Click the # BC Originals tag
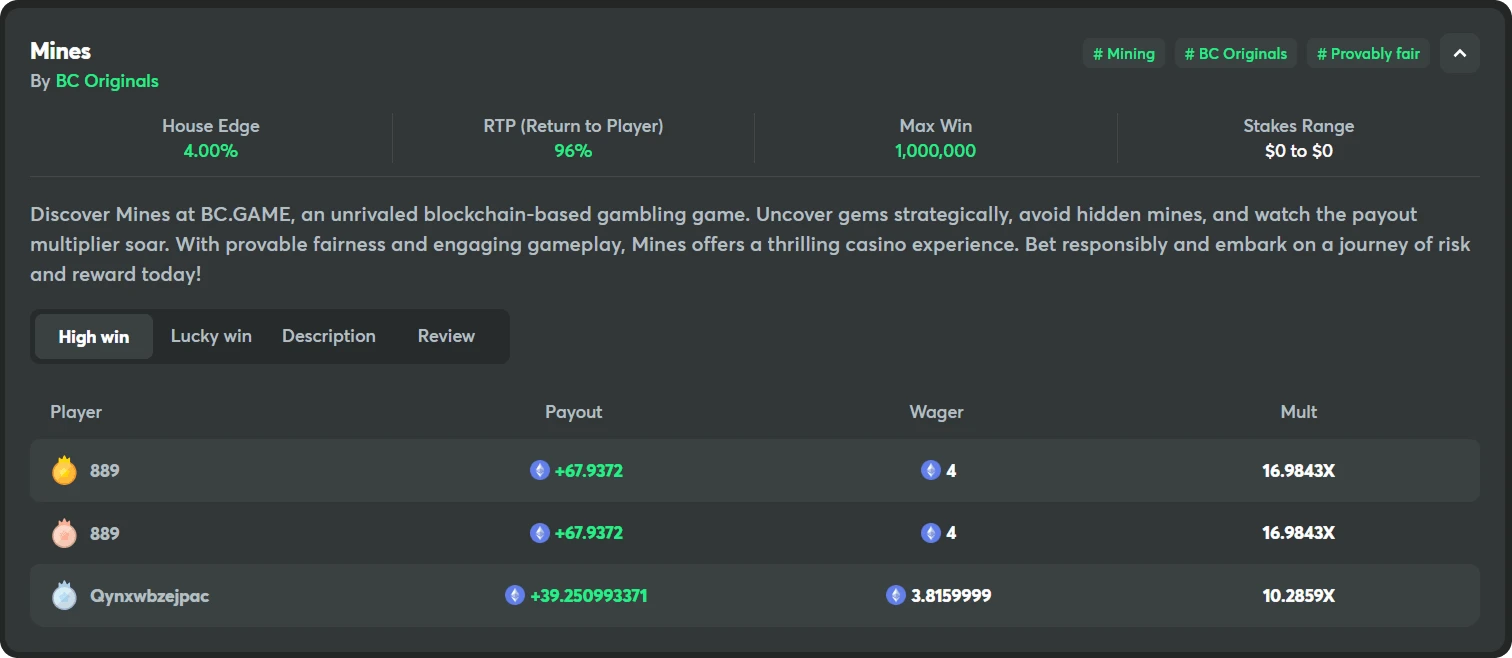This screenshot has width=1512, height=658. [x=1236, y=54]
